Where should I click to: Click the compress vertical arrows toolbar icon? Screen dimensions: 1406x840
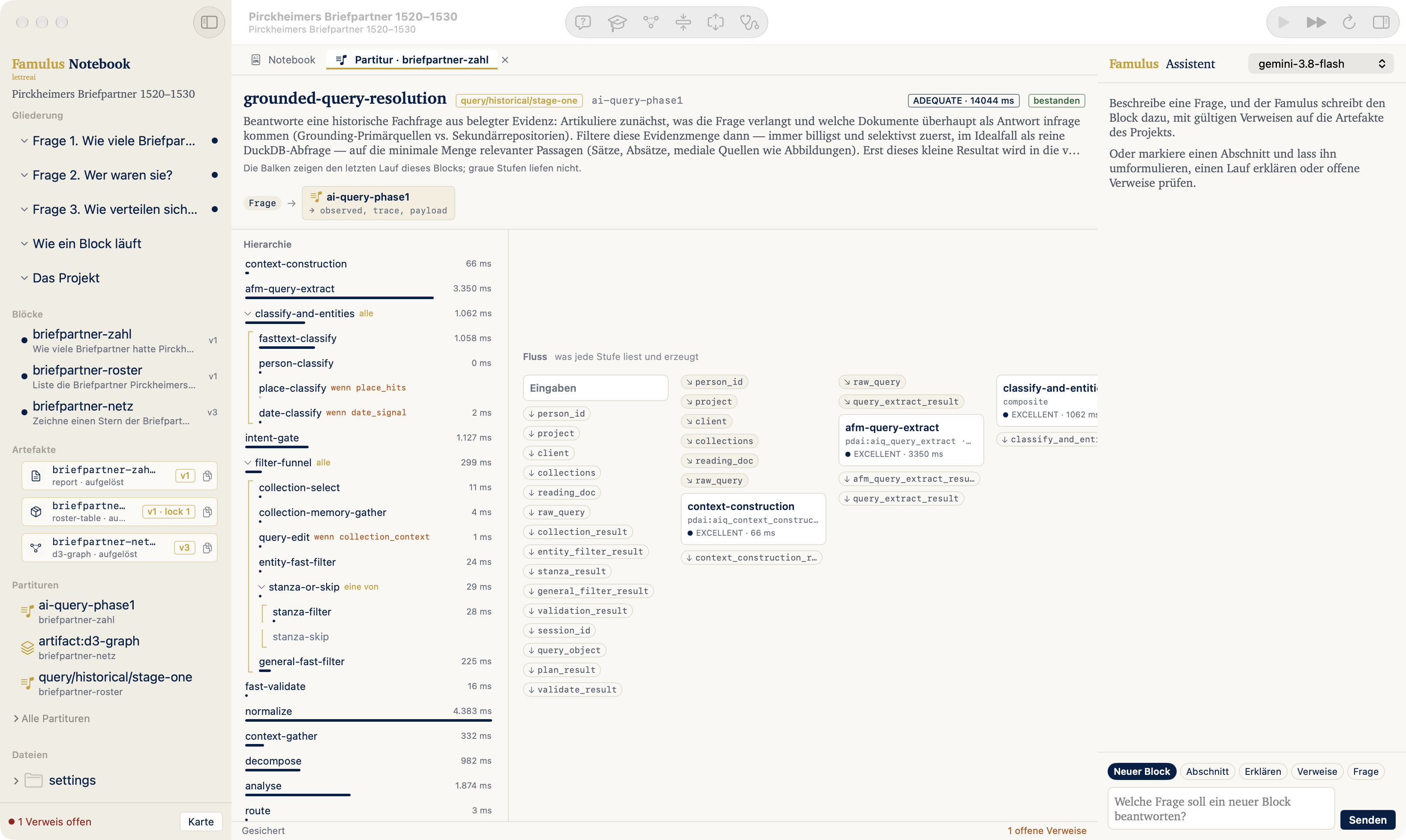point(683,22)
